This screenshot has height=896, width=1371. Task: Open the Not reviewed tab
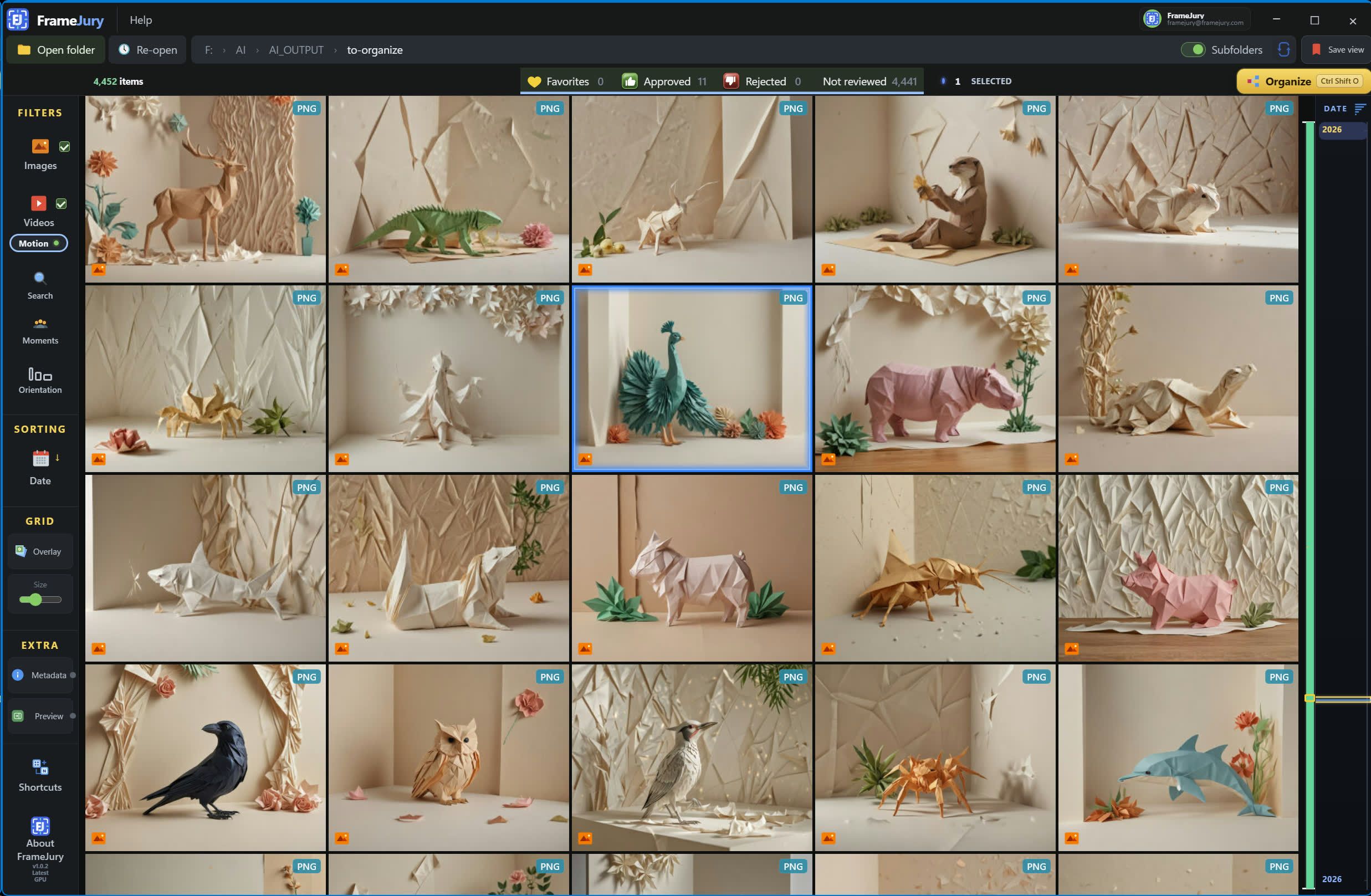click(869, 82)
